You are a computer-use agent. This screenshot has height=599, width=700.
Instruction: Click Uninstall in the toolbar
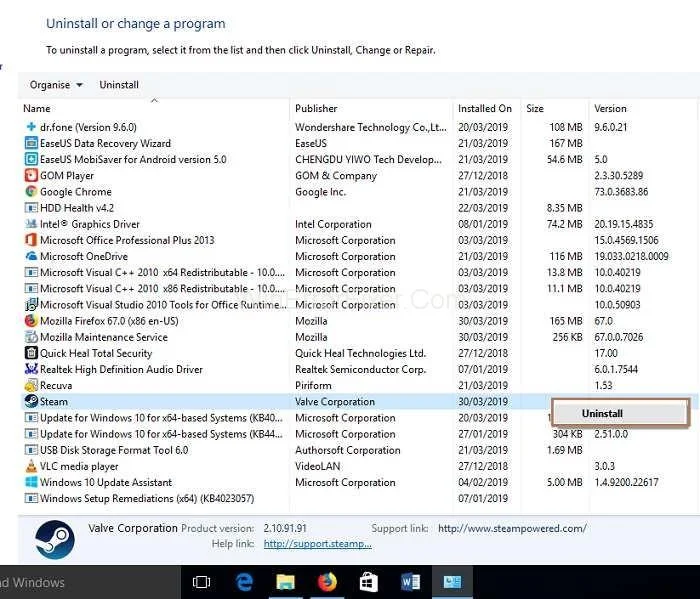119,85
